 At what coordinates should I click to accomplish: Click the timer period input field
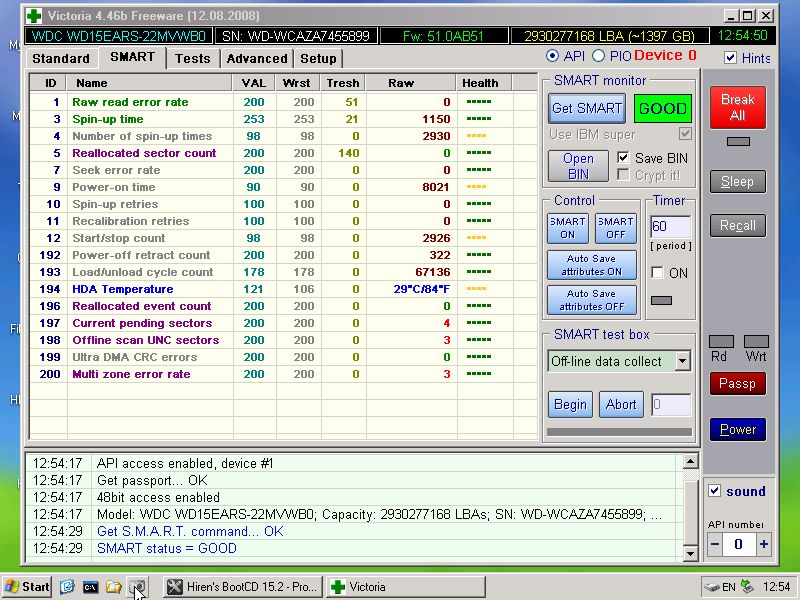pos(670,226)
